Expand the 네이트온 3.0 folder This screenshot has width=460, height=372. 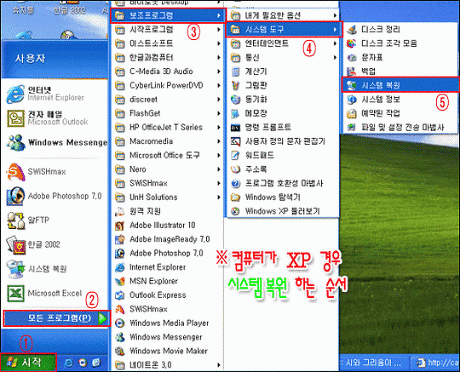click(x=168, y=365)
